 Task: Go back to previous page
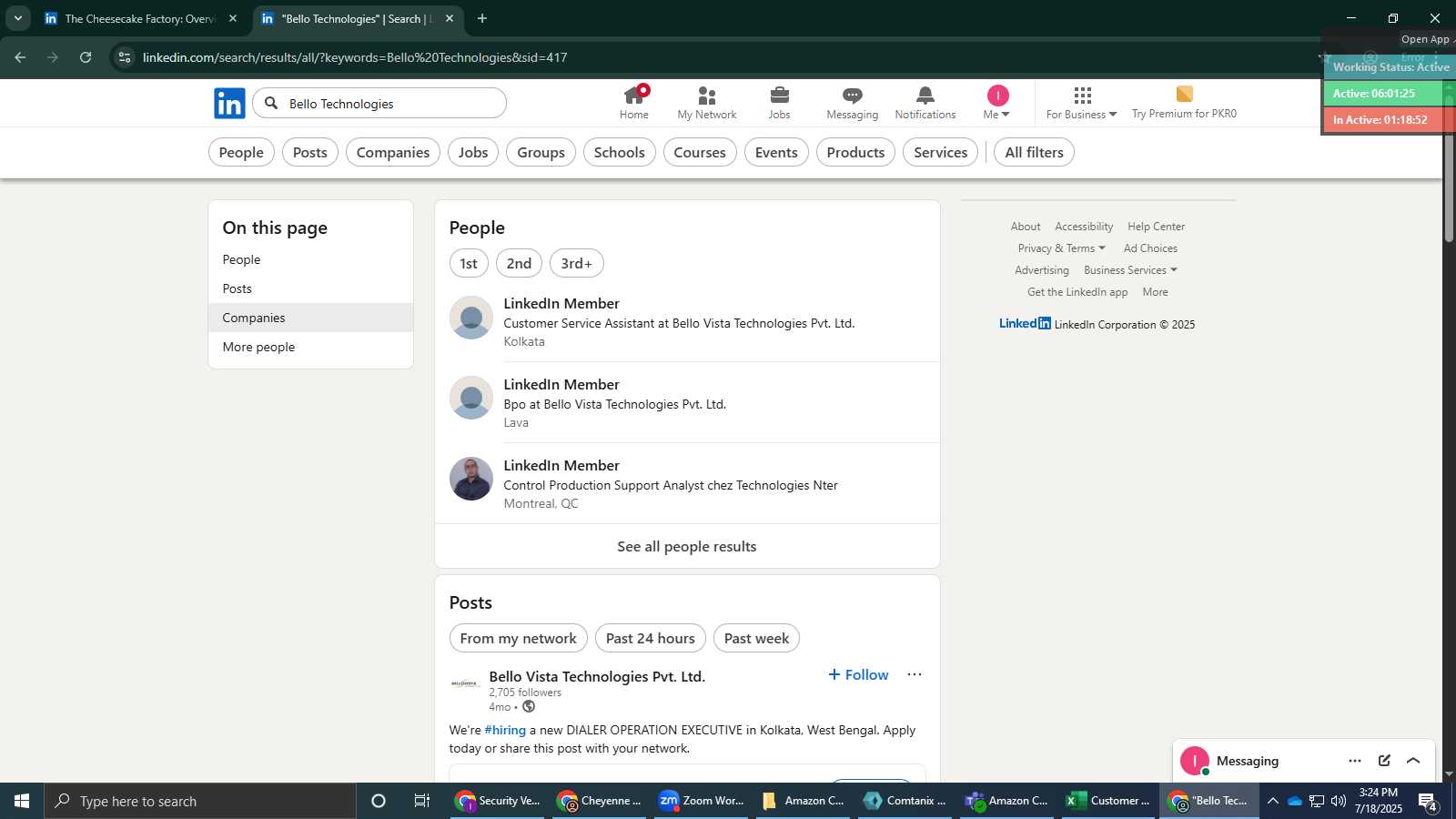point(20,57)
